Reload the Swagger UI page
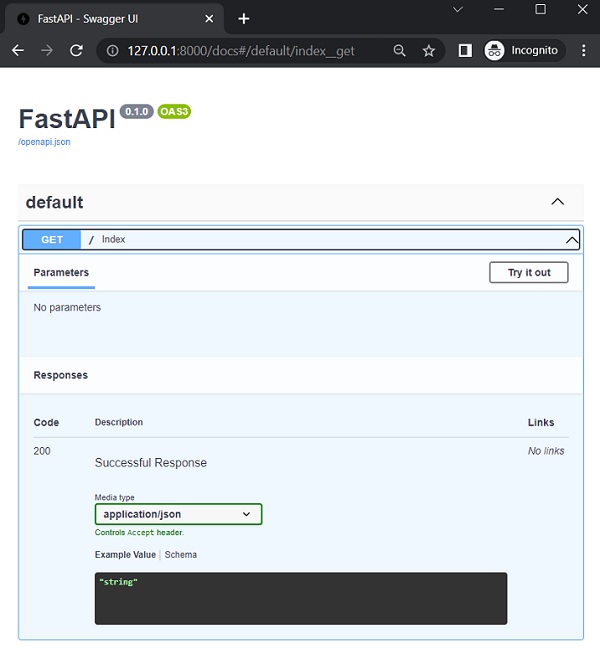Screen dimensions: 600x654 tap(76, 51)
